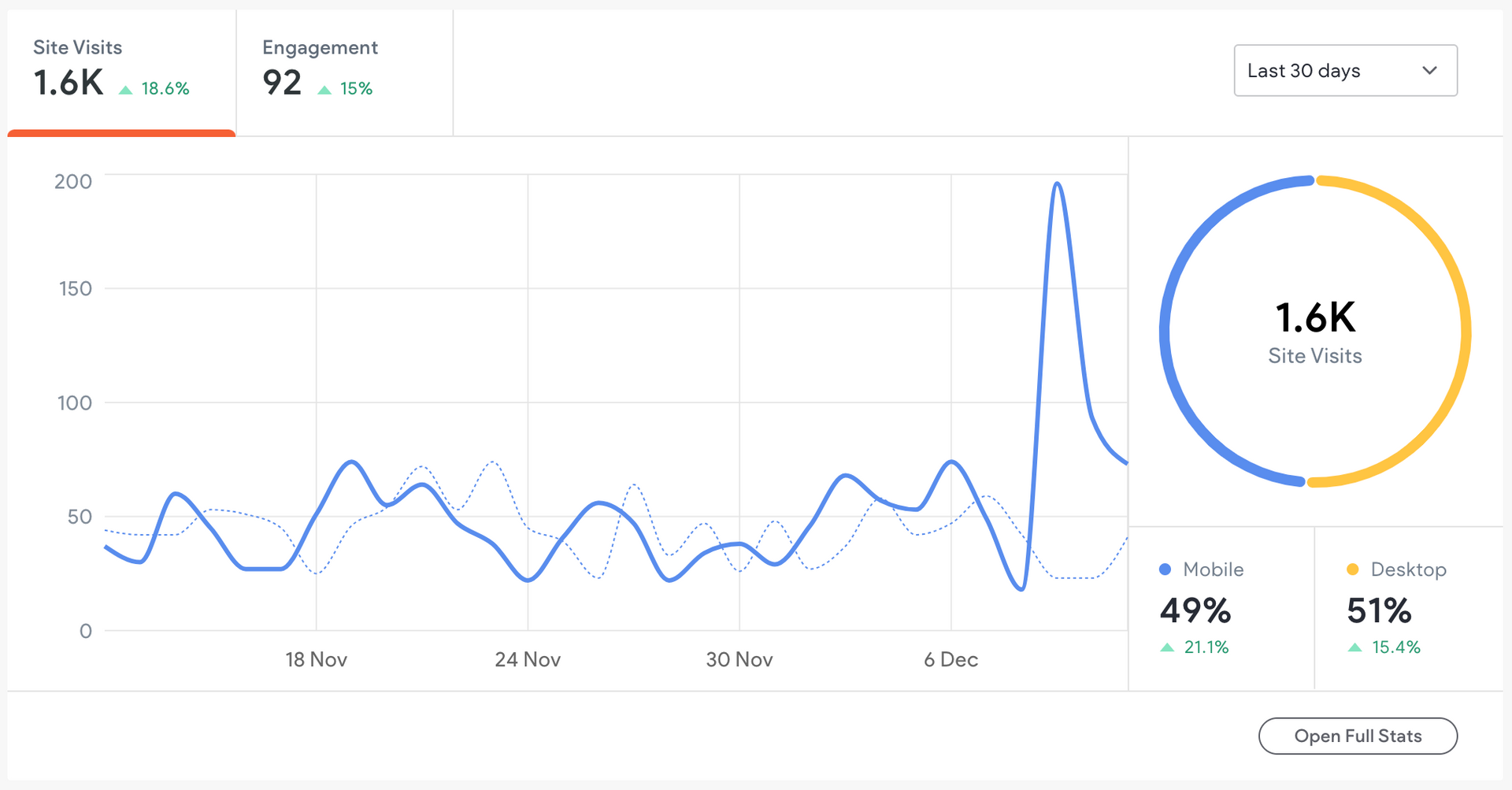1512x790 pixels.
Task: Click the yellow Desktop arc of donut
Action: (x=1465, y=331)
